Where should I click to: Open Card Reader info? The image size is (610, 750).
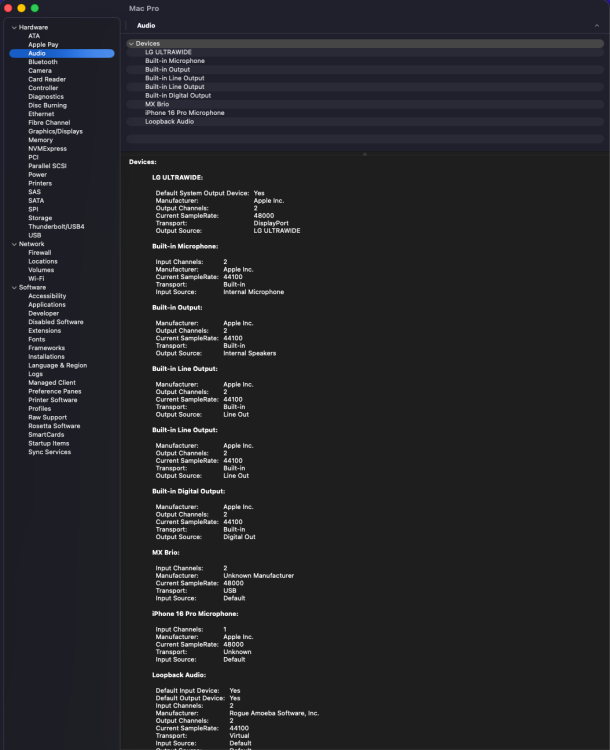point(47,79)
